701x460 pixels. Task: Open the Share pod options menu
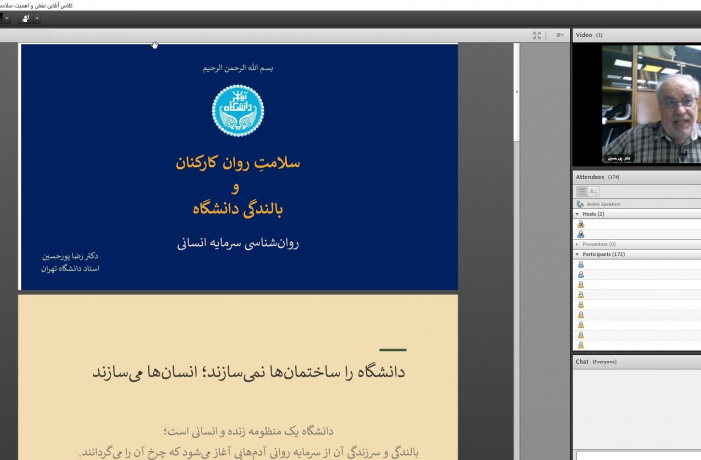tap(560, 35)
